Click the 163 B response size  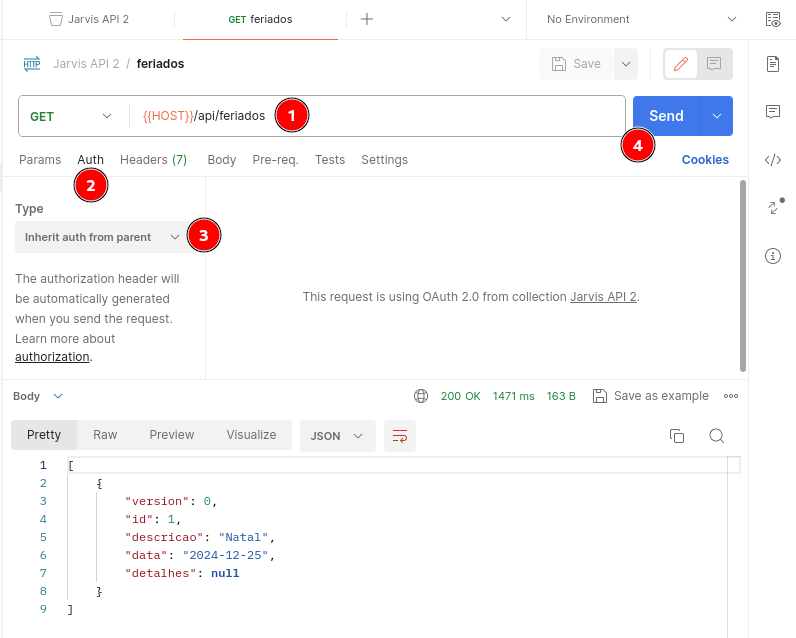561,396
